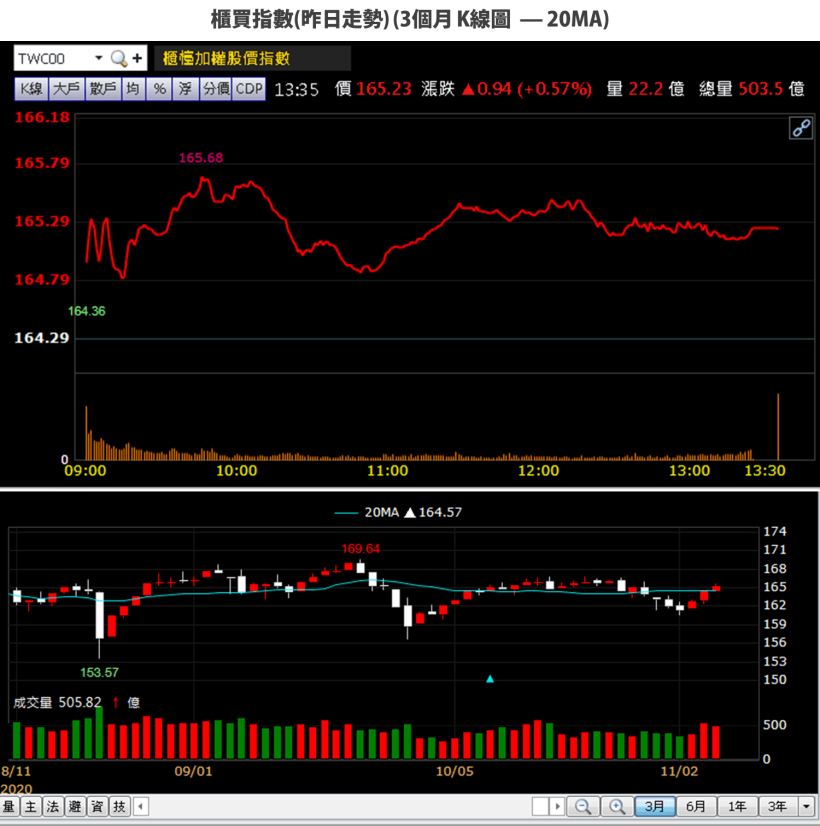Click the magnifier search icon beside TWC00
The height and width of the screenshot is (826, 820).
click(119, 58)
